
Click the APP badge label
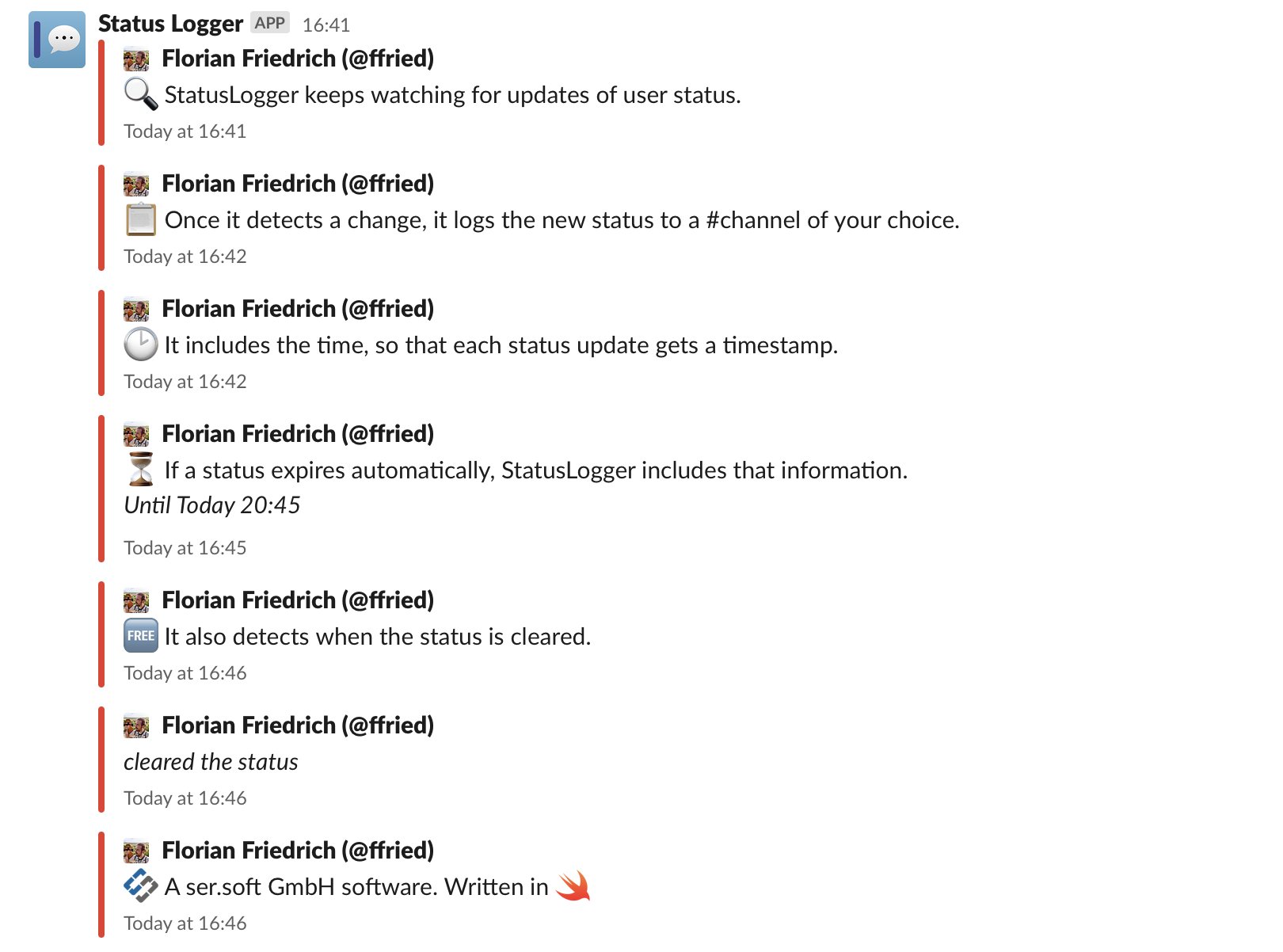[269, 23]
